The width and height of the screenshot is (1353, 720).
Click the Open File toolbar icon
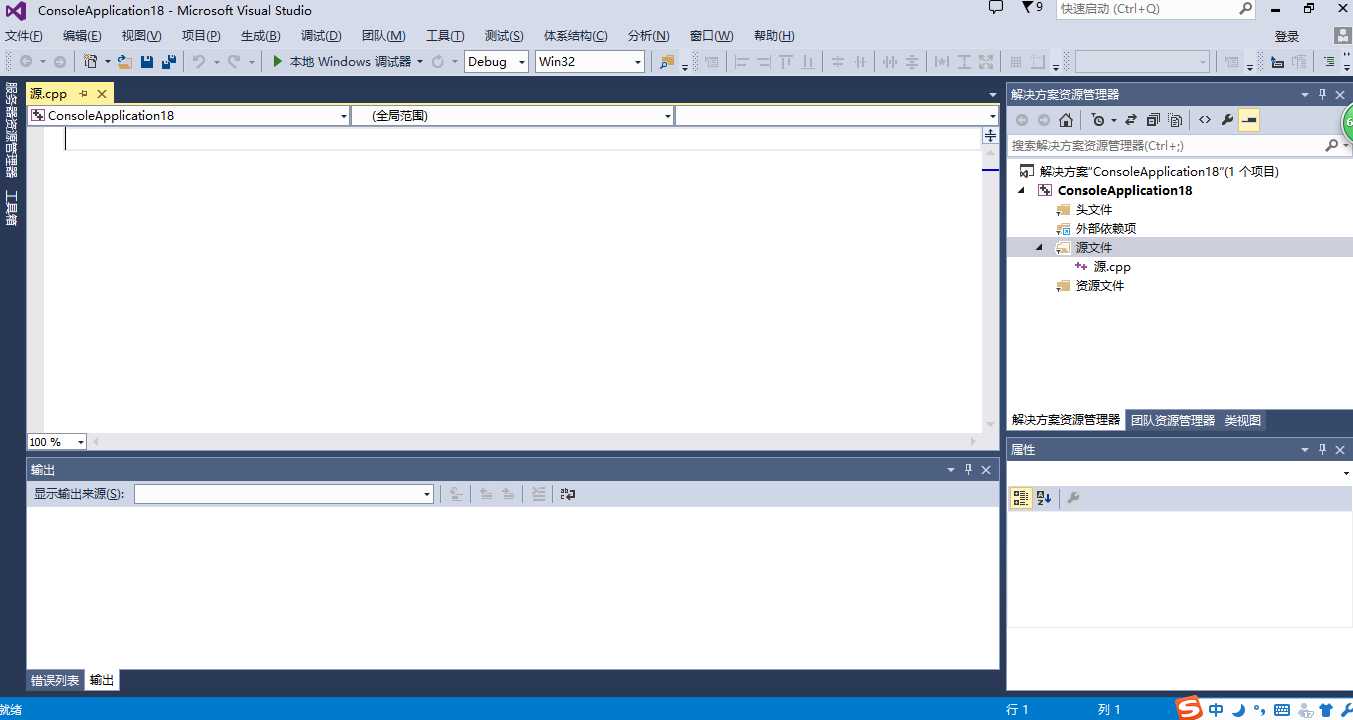click(x=125, y=62)
